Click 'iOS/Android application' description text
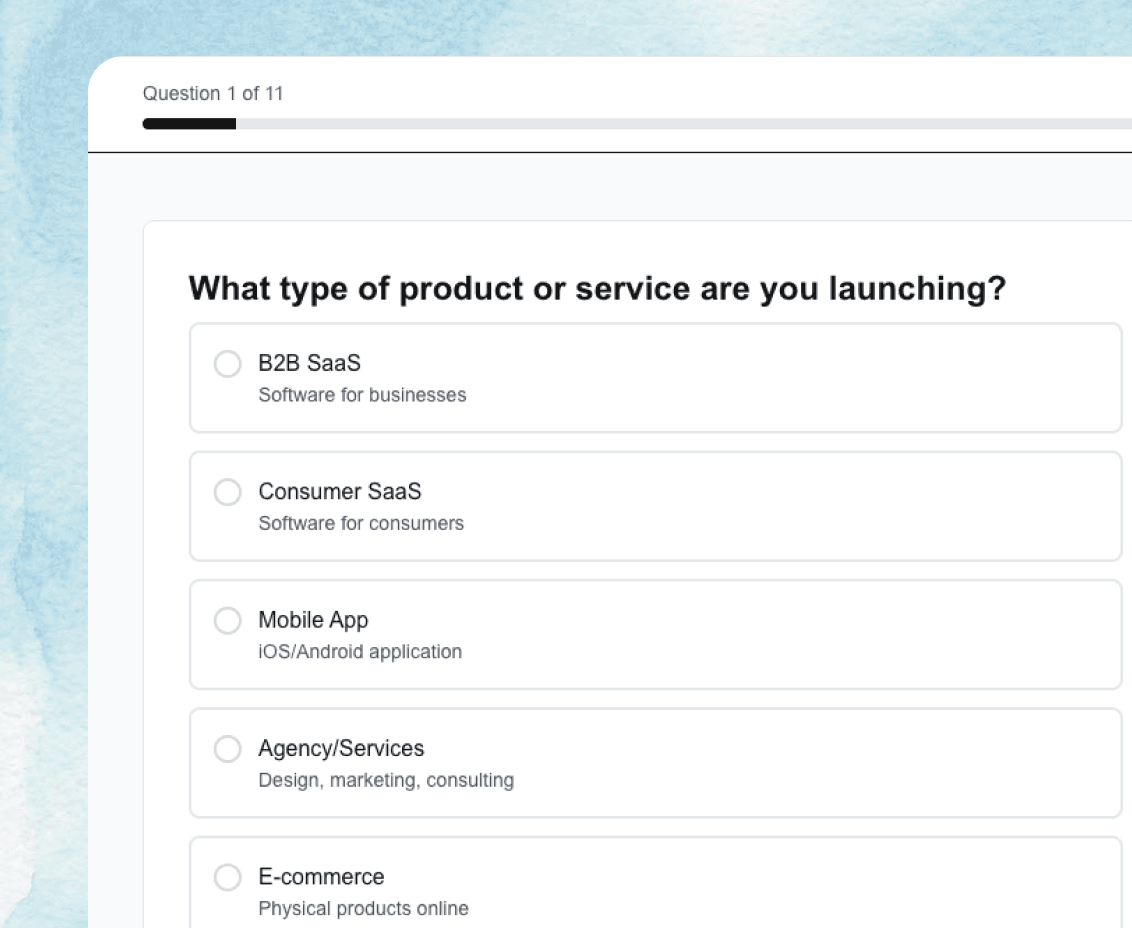The height and width of the screenshot is (928, 1132). point(360,652)
